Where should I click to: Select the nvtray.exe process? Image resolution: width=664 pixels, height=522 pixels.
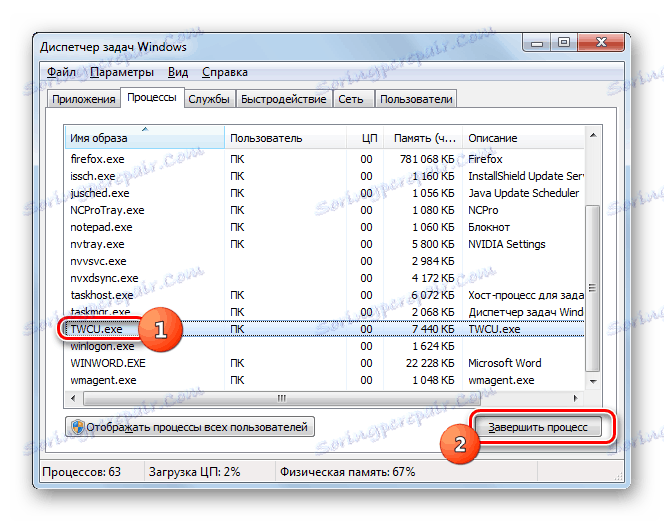pyautogui.click(x=324, y=244)
